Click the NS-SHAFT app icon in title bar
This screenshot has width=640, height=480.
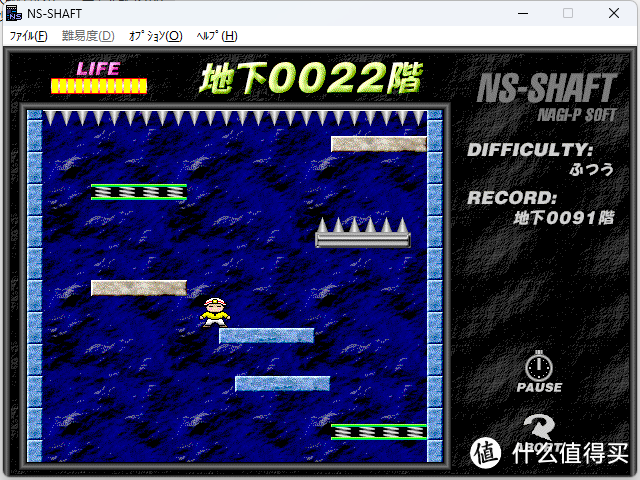click(x=14, y=13)
